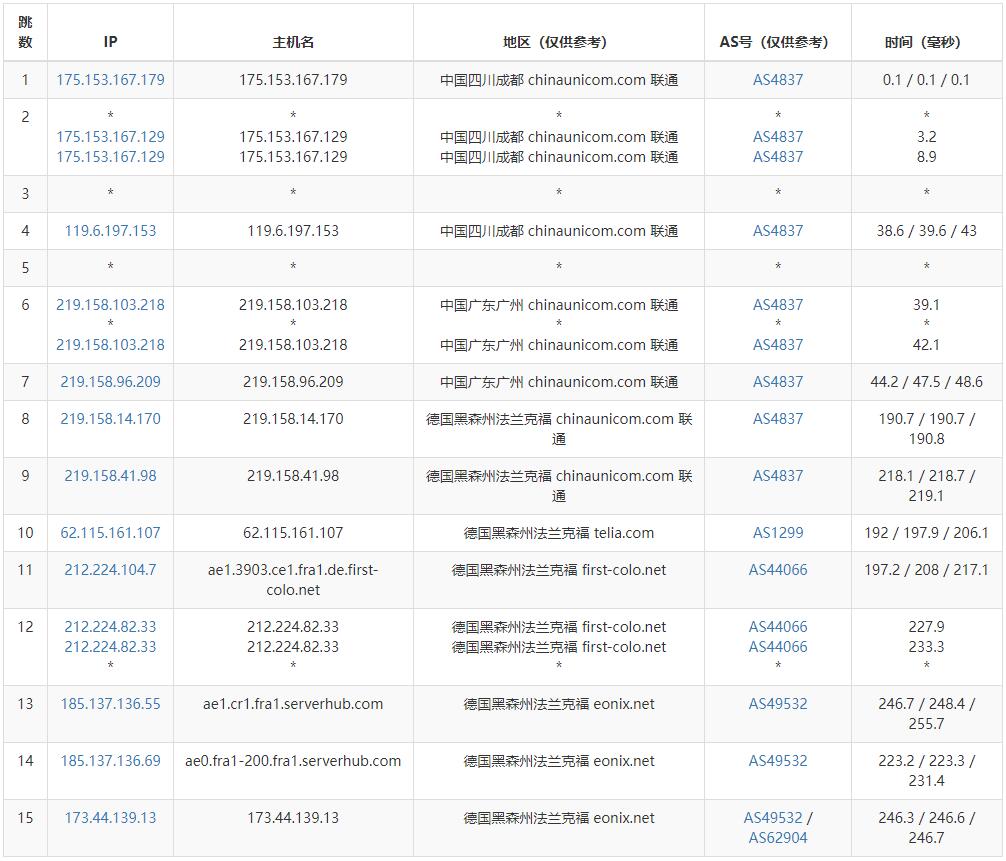
Task: Open IP link 119.6.197.153
Action: (110, 231)
